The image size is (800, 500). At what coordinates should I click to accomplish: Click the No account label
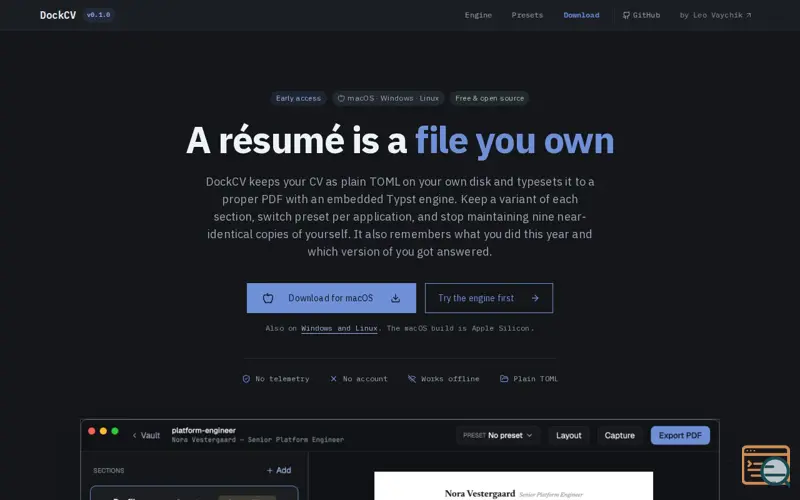click(x=365, y=379)
